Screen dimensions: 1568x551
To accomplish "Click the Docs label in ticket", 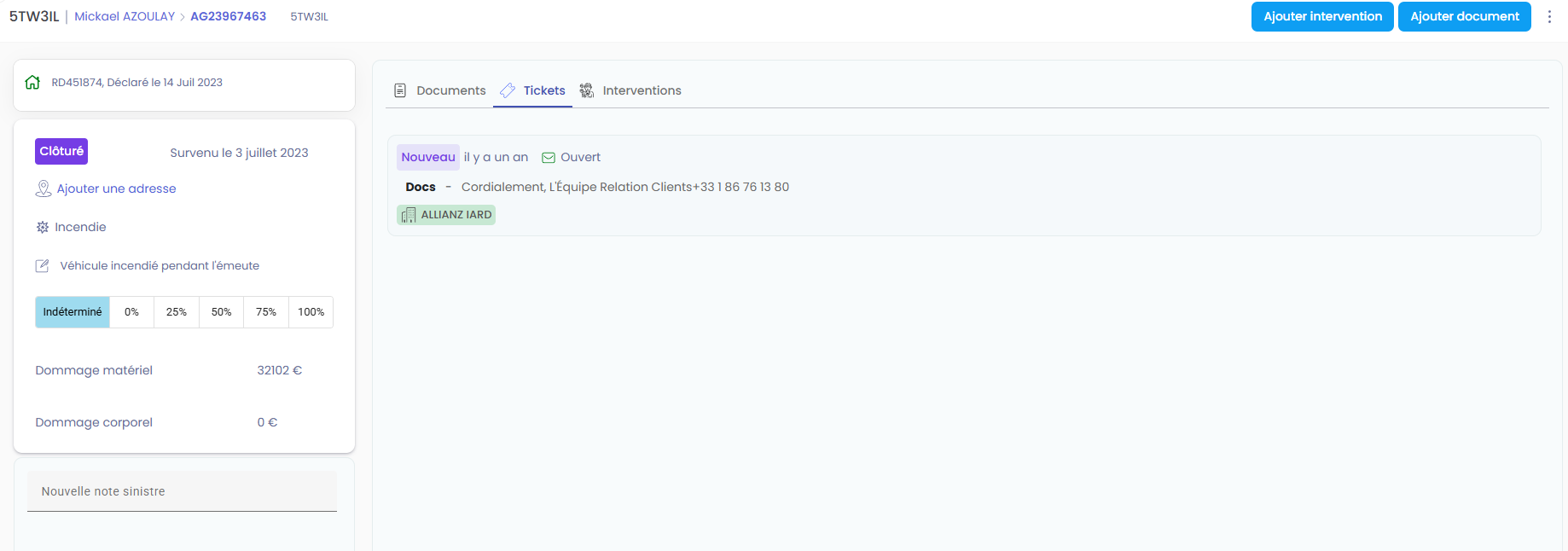I will tap(421, 187).
